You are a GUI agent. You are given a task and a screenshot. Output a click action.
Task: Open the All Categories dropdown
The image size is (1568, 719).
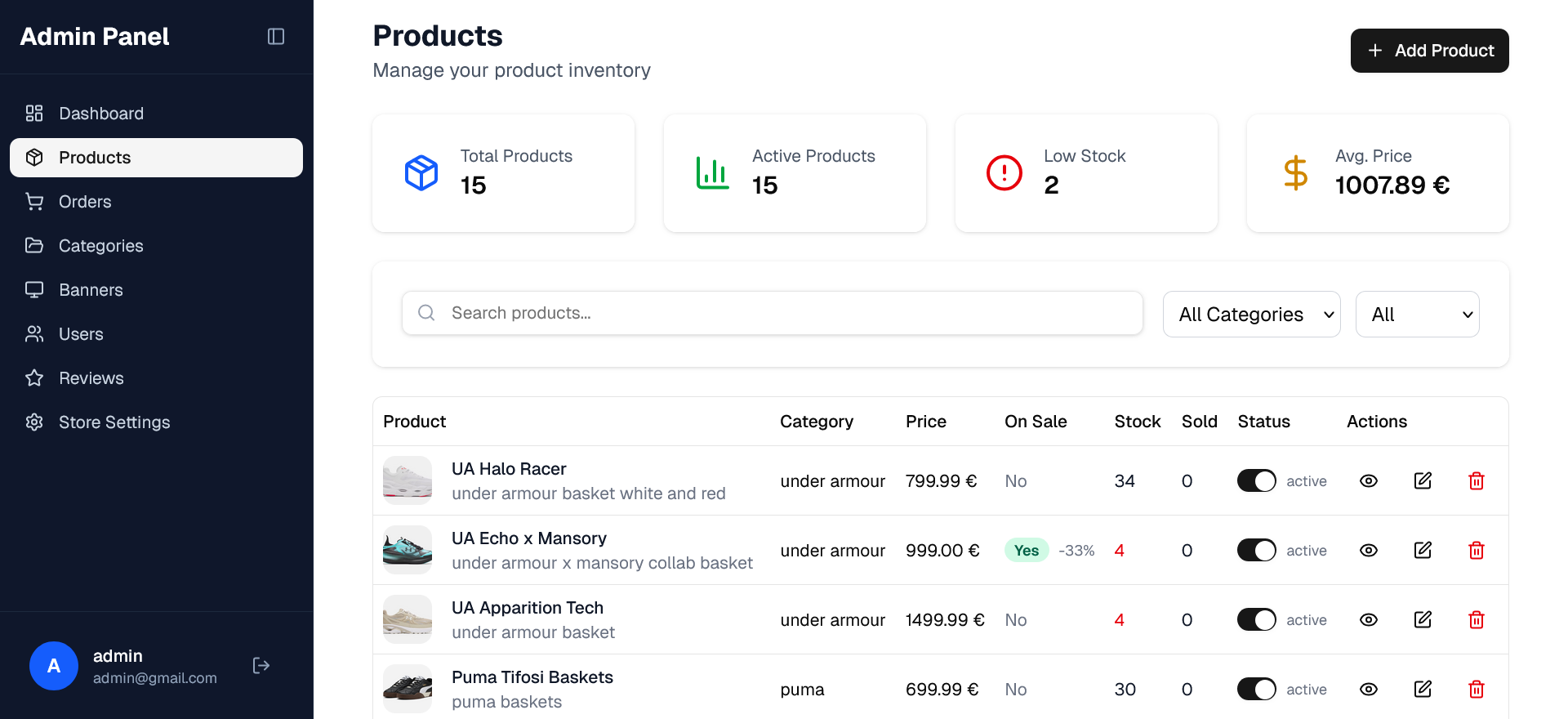point(1251,315)
